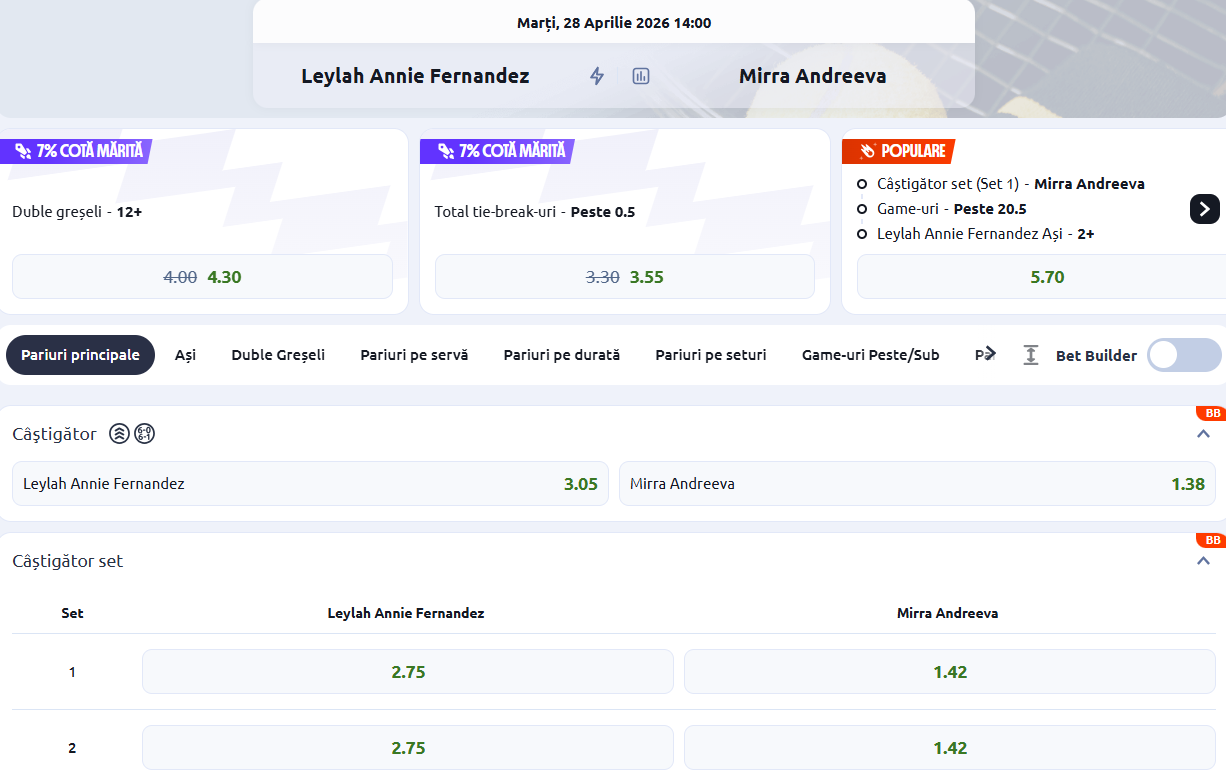Viewport: 1226px width, 770px height.
Task: Select boosted odds 4.30 for Duble greșeli 12+
Action: click(x=202, y=277)
